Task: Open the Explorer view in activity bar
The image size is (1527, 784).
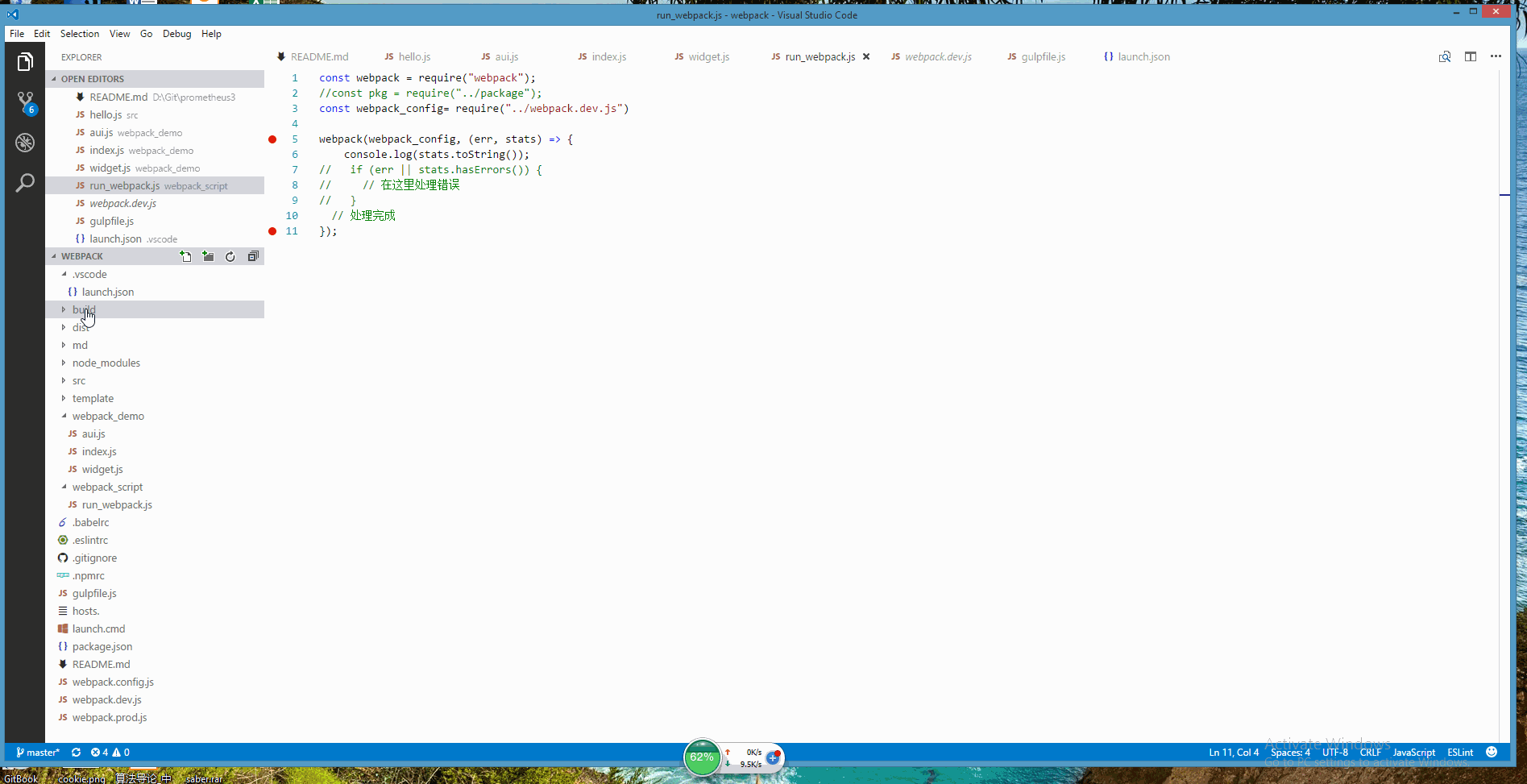Action: (25, 62)
